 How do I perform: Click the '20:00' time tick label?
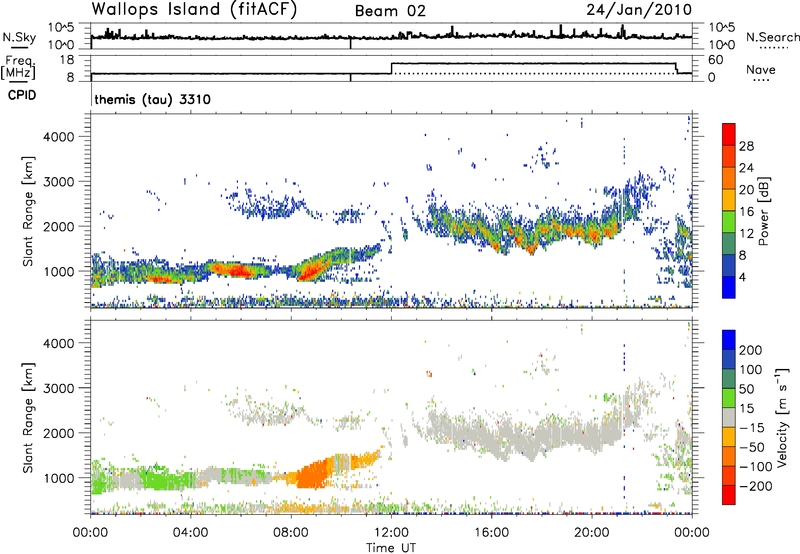(591, 533)
